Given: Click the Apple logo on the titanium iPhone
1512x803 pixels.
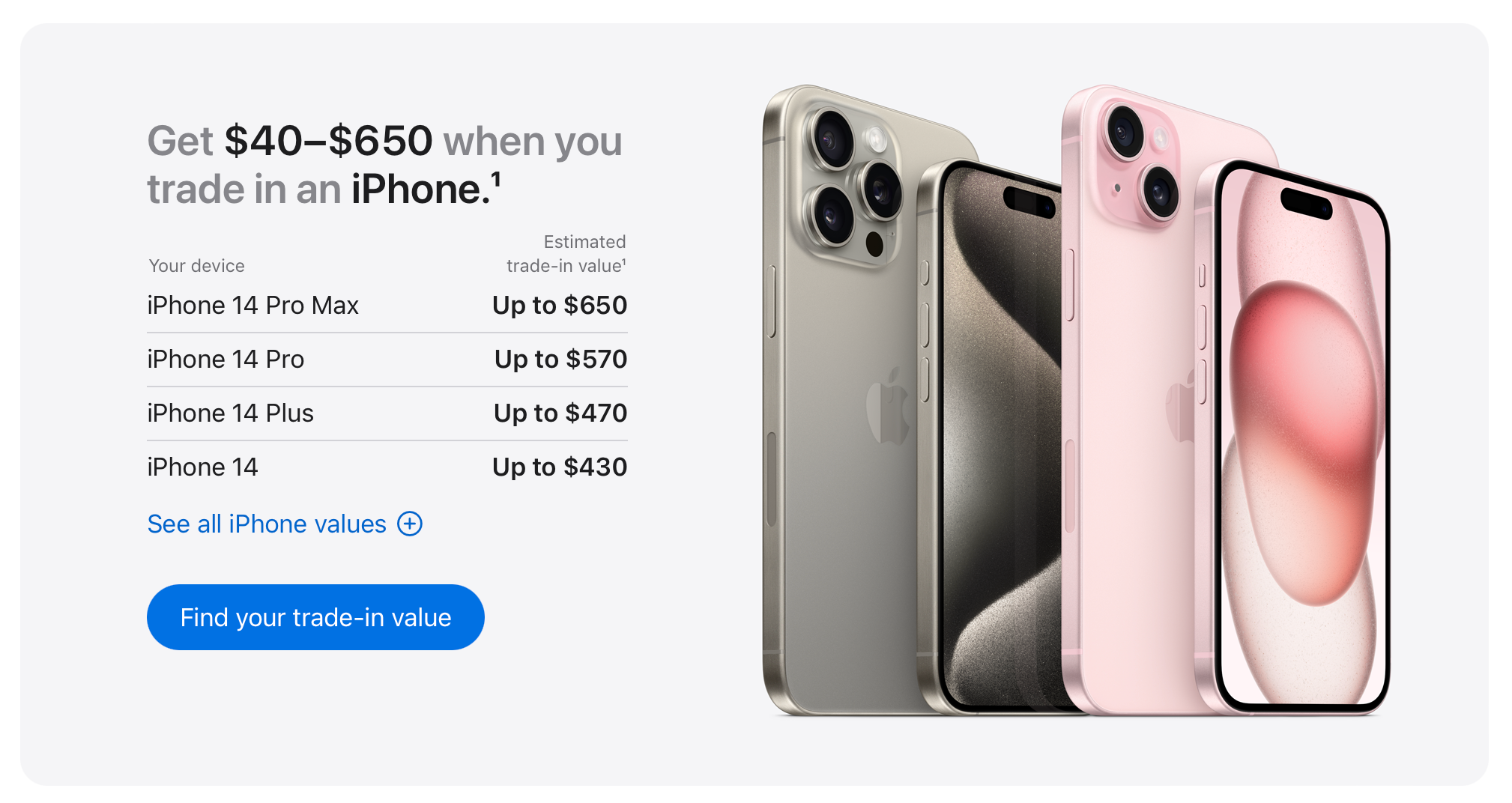Looking at the screenshot, I should [888, 406].
